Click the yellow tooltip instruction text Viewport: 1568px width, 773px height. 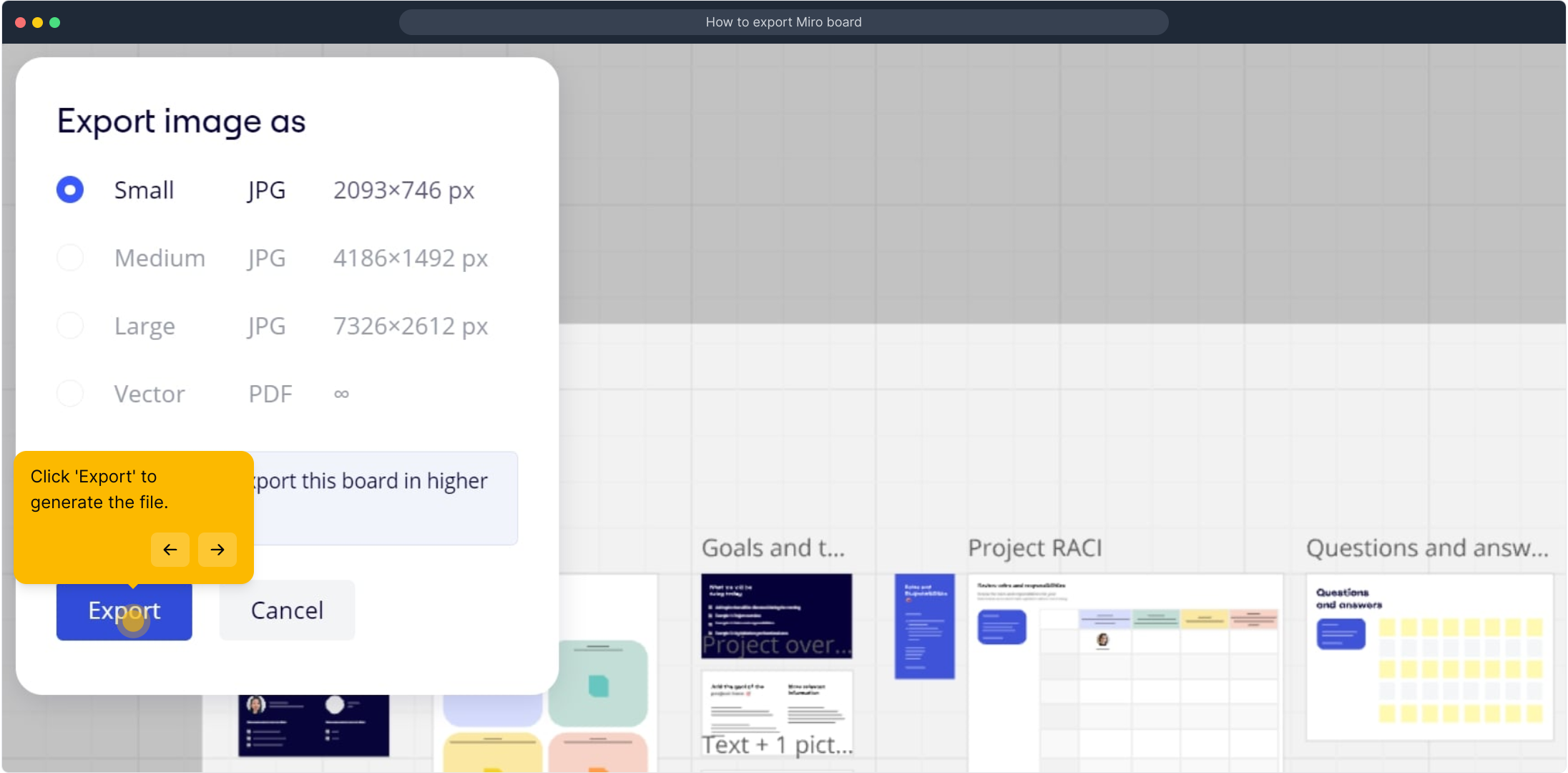(x=100, y=490)
